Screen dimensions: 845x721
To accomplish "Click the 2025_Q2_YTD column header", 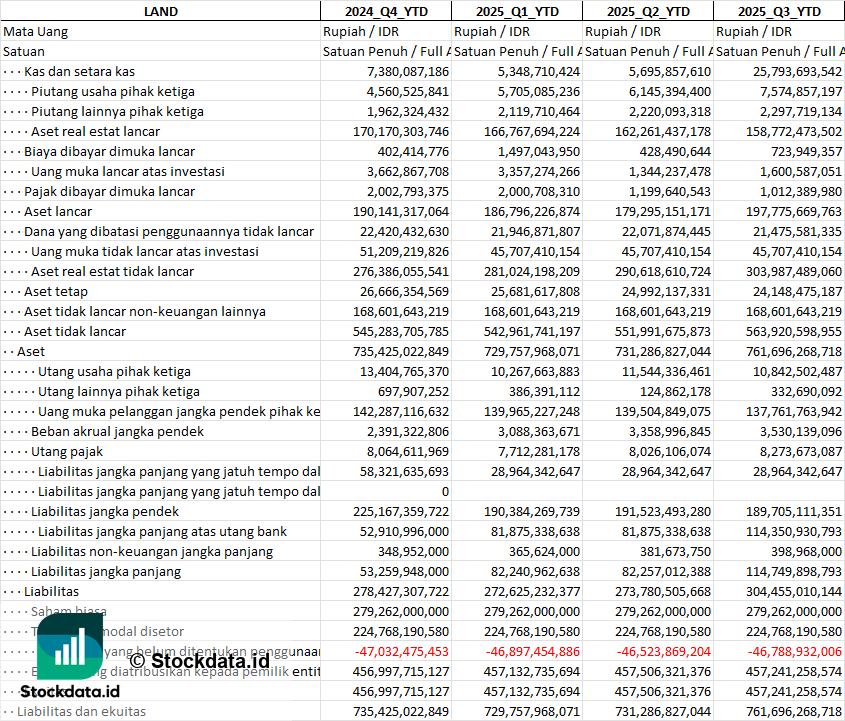I will coord(648,11).
